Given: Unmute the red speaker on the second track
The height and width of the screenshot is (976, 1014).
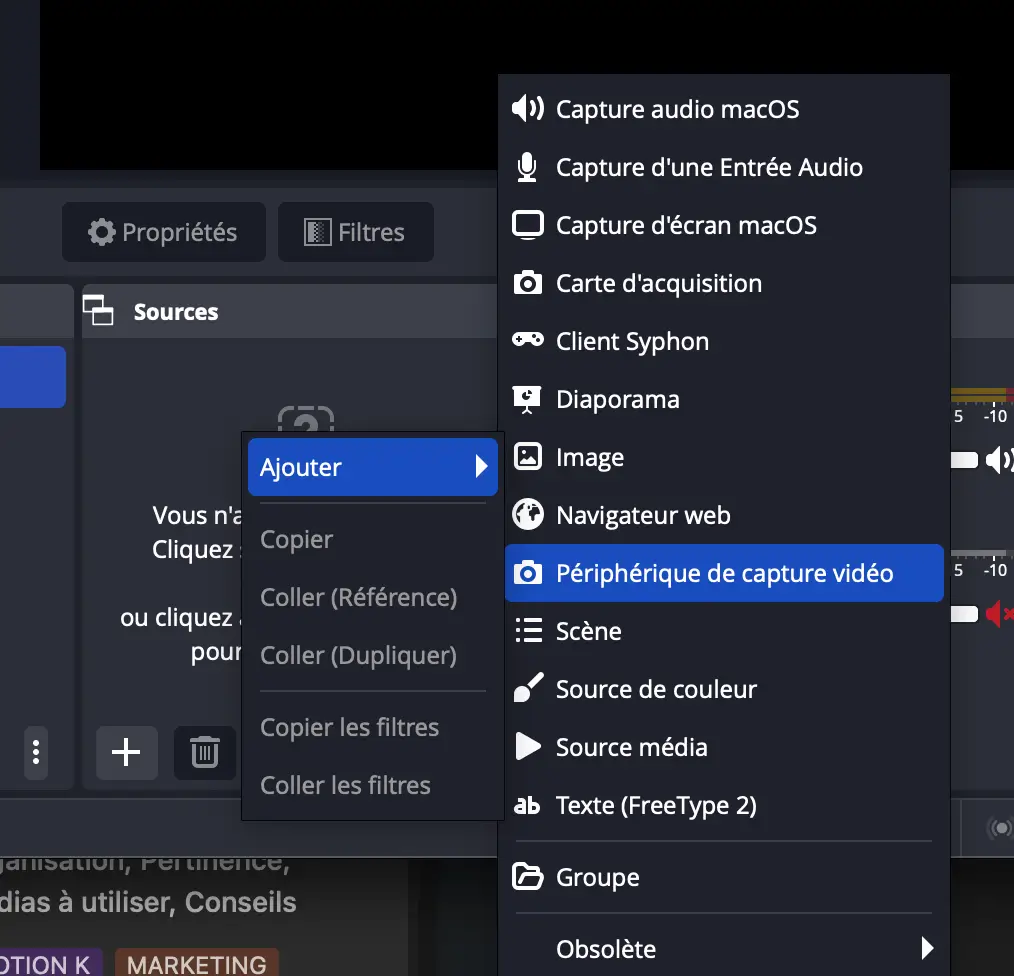Looking at the screenshot, I should [997, 614].
